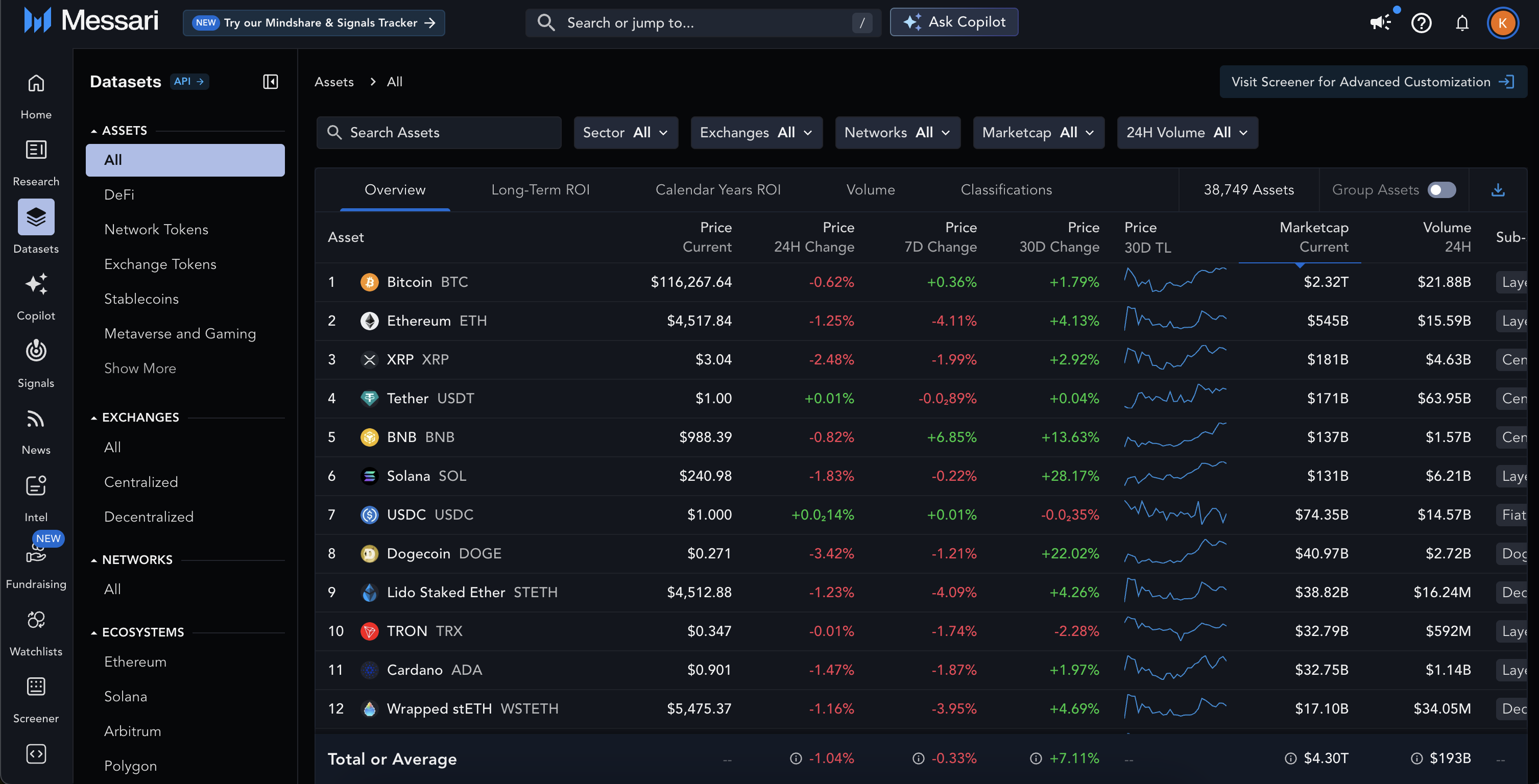The height and width of the screenshot is (784, 1539).
Task: Open the Exchanges filter dropdown
Action: coord(756,133)
